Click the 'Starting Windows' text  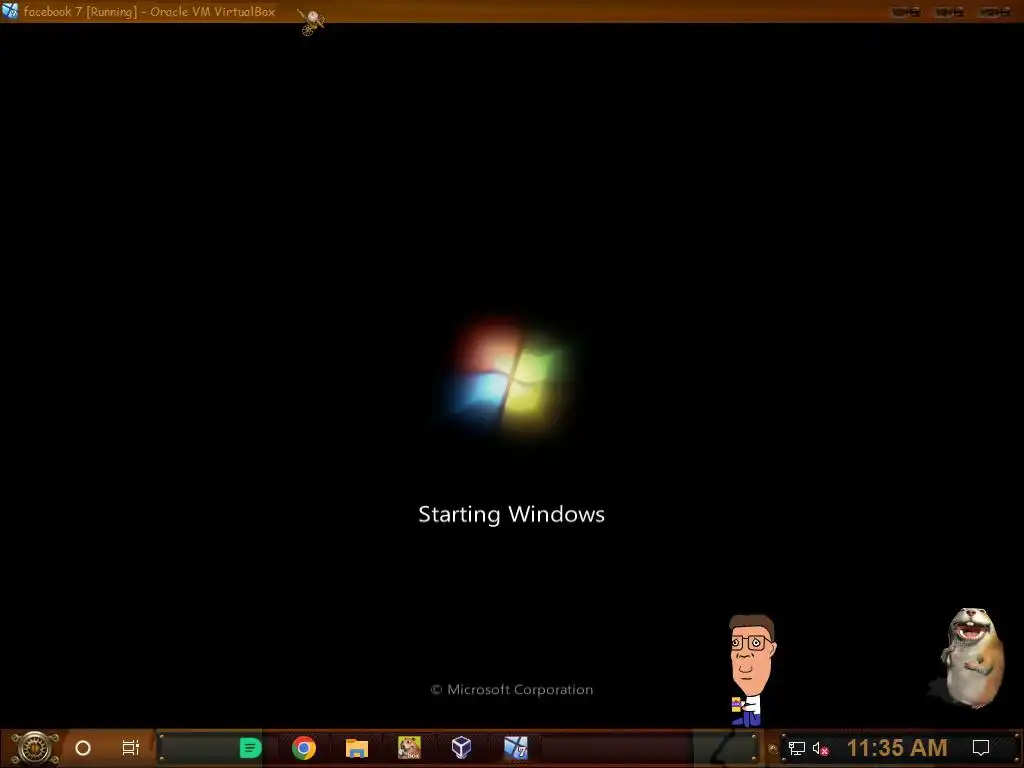[511, 515]
